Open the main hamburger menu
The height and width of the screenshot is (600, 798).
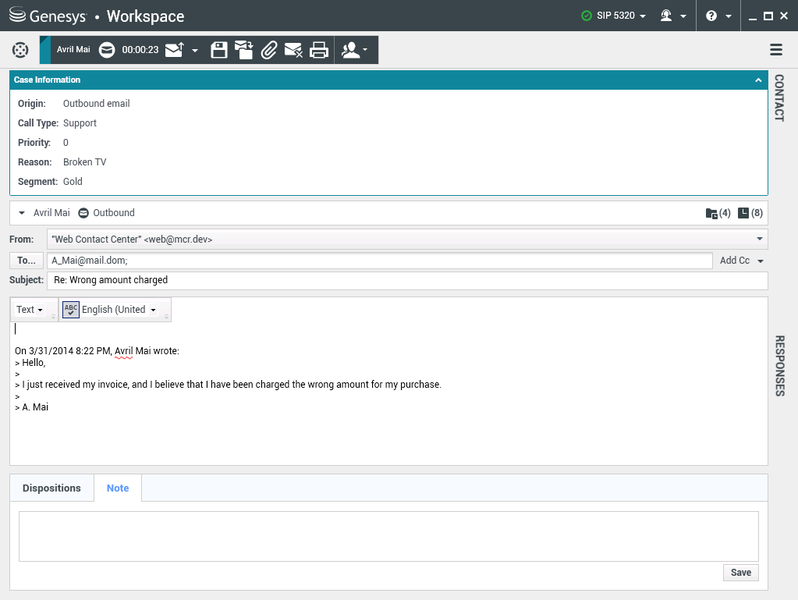776,49
